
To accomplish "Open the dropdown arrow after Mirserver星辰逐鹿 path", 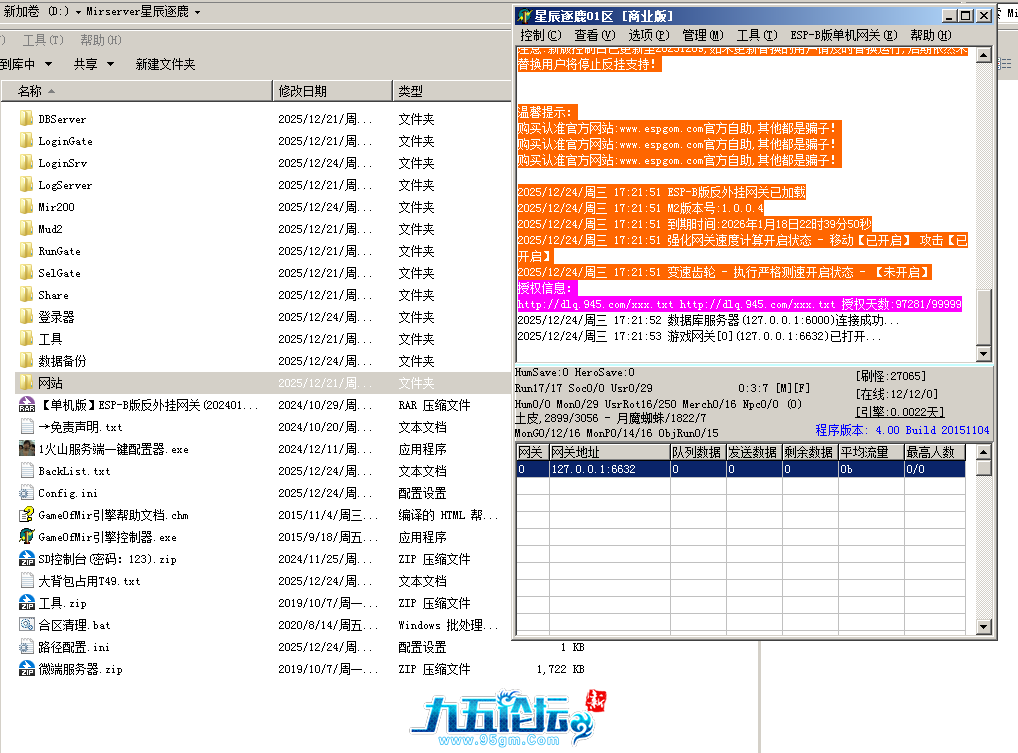I will coord(197,13).
